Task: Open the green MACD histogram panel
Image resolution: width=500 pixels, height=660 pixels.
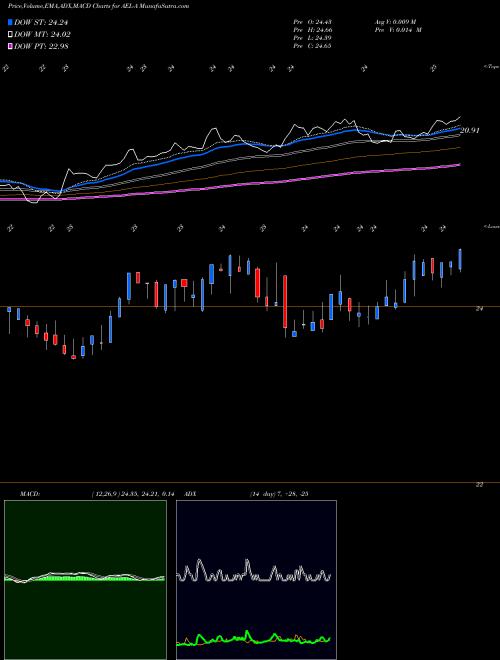Action: (85, 580)
